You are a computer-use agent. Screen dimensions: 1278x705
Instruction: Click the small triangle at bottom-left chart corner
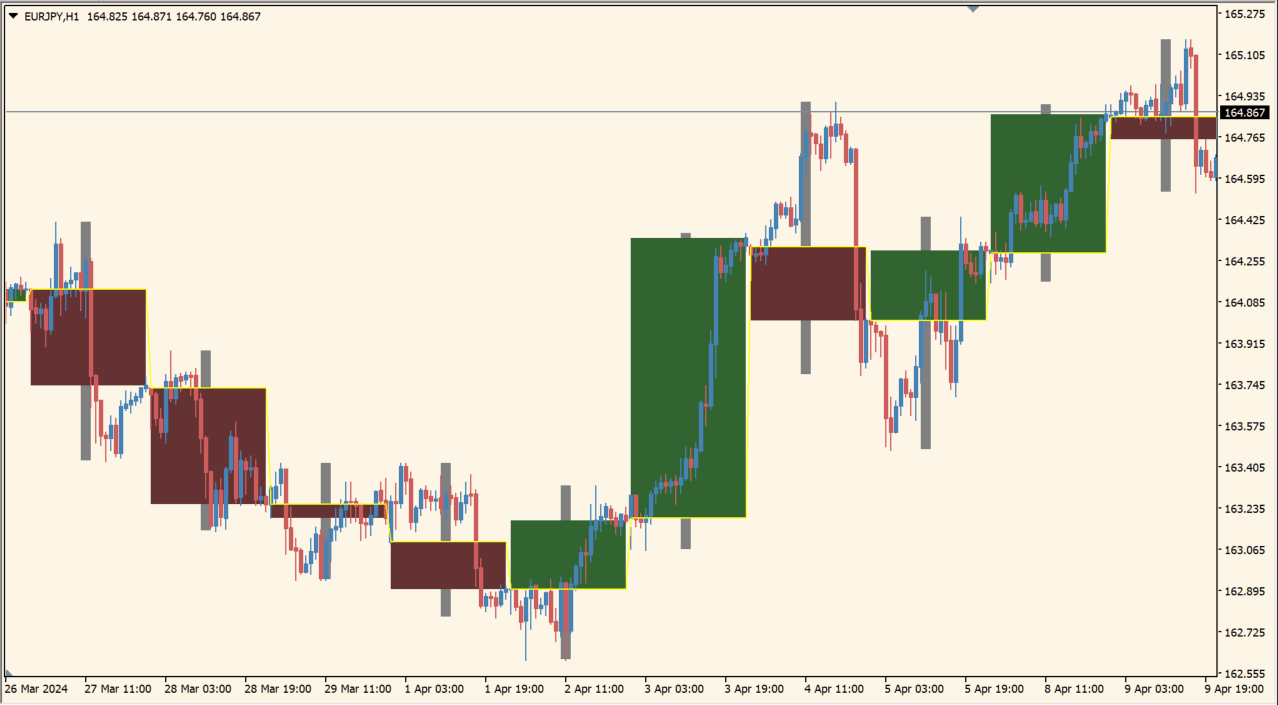8,674
